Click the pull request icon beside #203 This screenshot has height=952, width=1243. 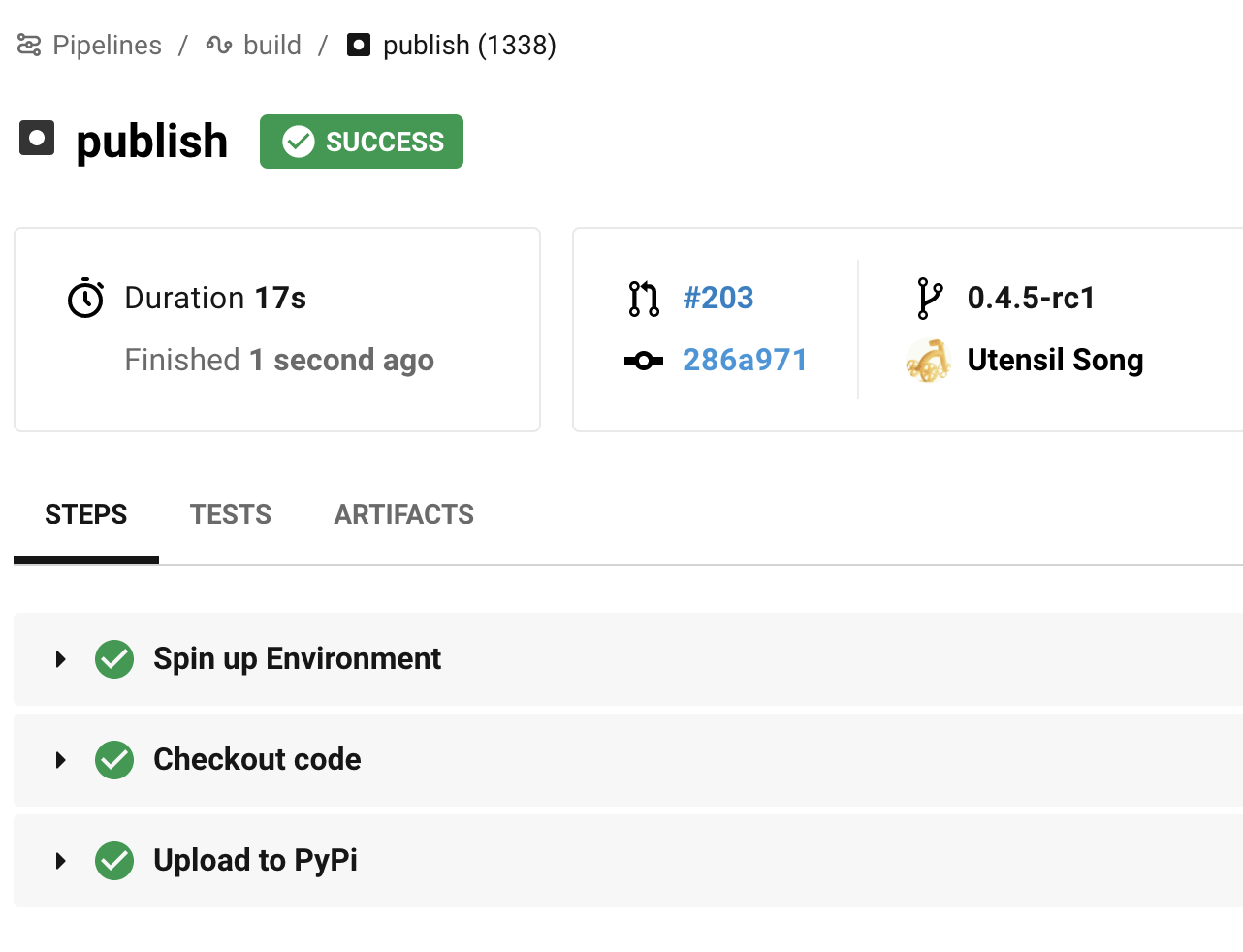(644, 299)
